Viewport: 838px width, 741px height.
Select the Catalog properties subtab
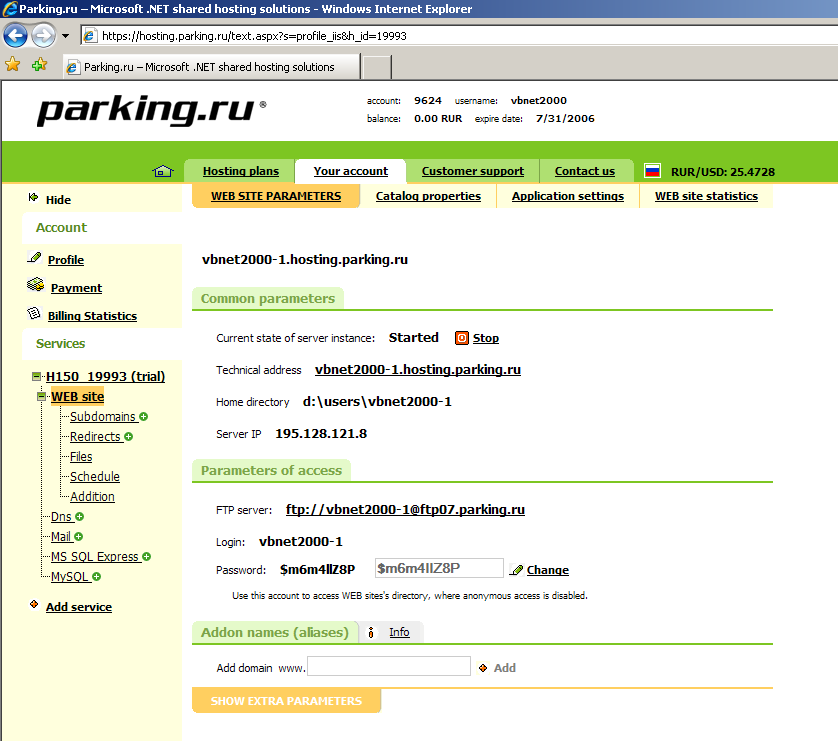[428, 196]
